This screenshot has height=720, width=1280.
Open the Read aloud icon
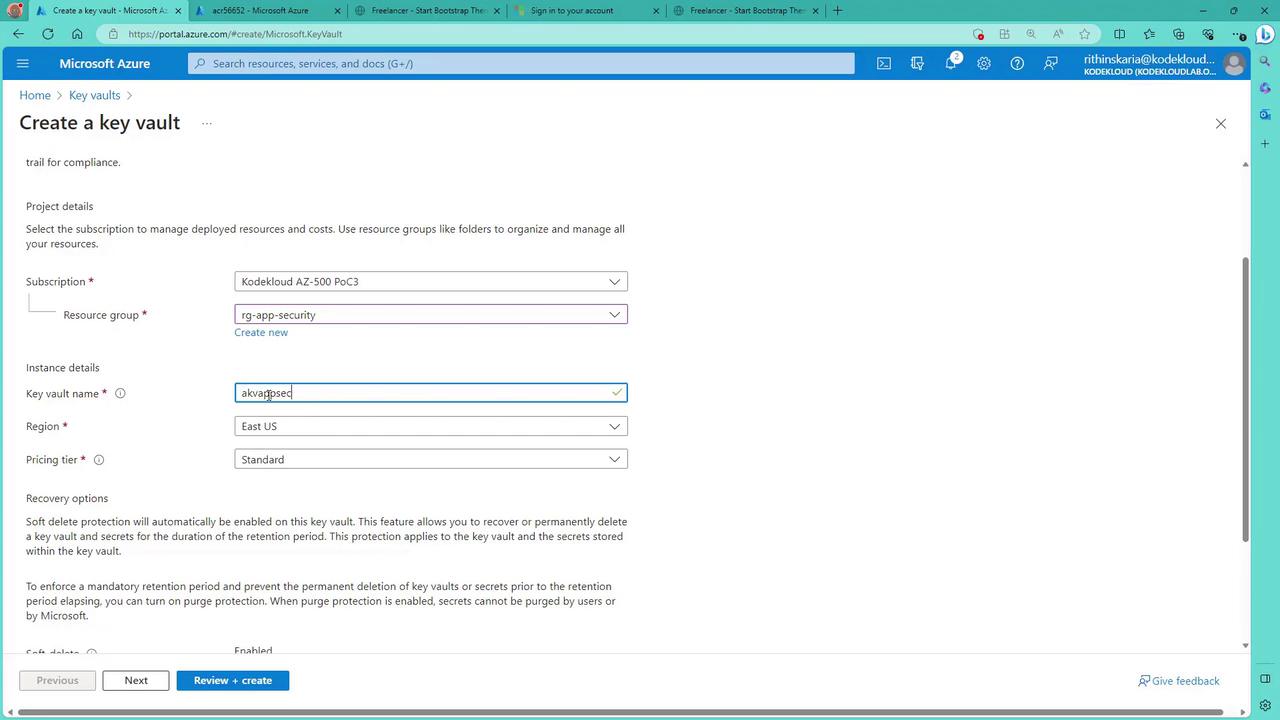[x=1058, y=34]
